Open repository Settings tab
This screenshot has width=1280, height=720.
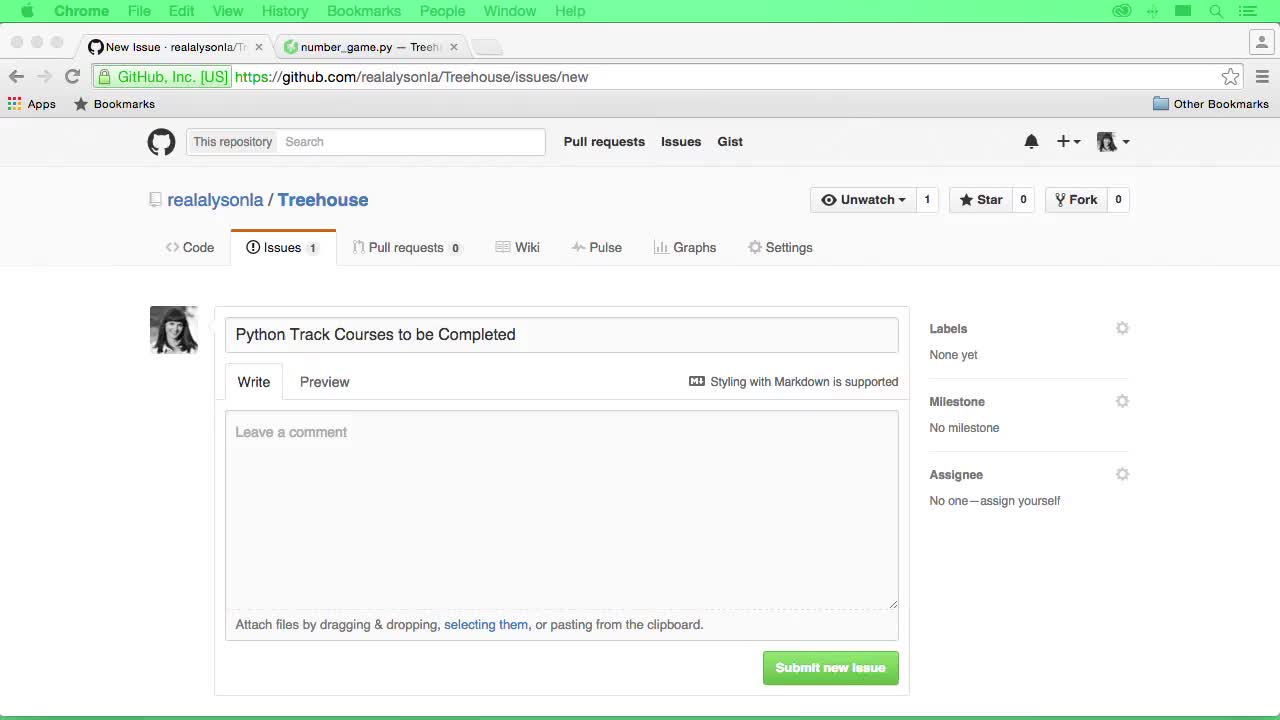point(780,248)
